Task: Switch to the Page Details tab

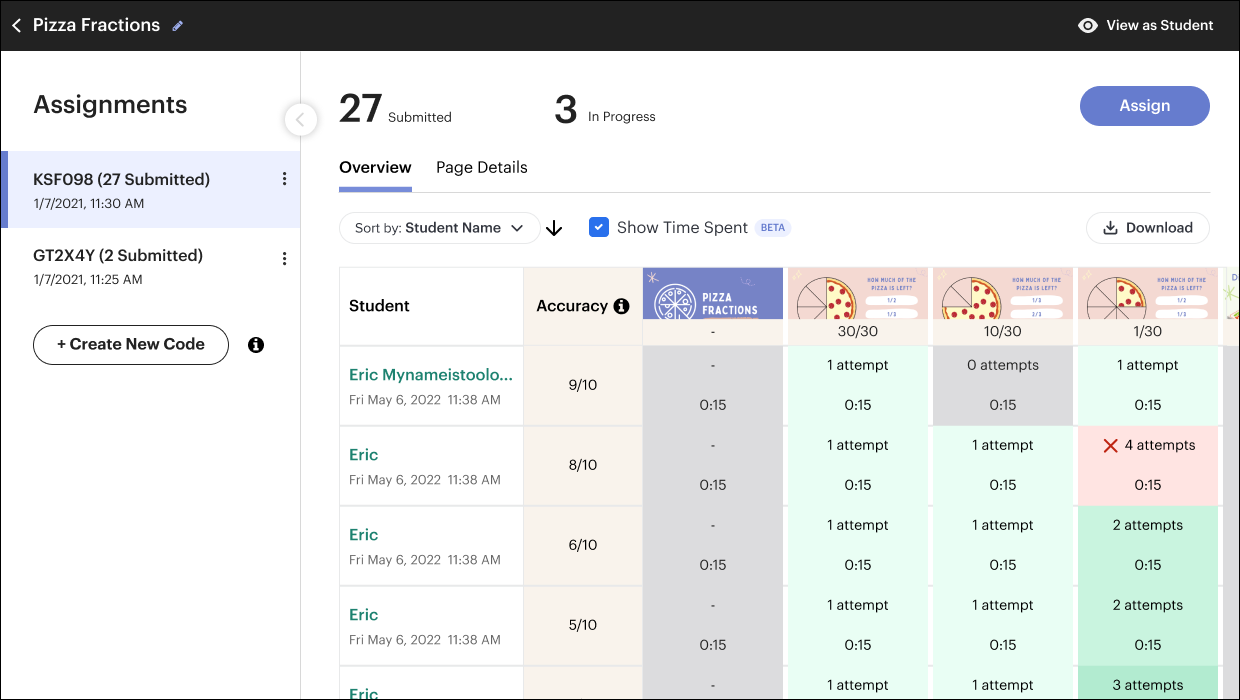Action: click(x=482, y=168)
